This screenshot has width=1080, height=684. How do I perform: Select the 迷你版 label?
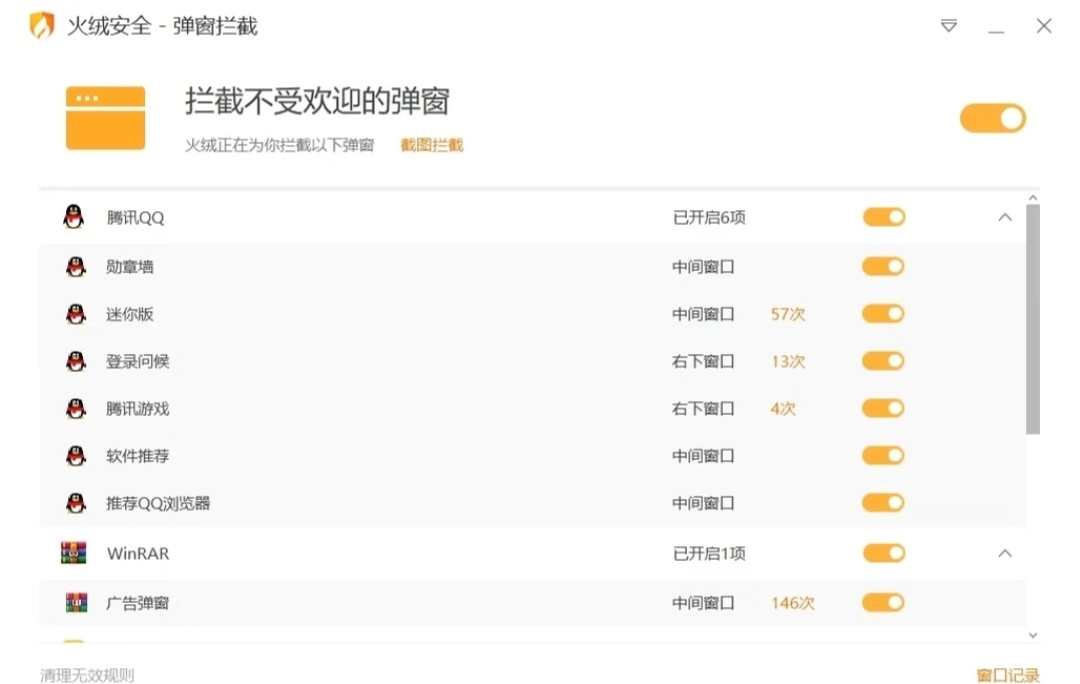(129, 314)
